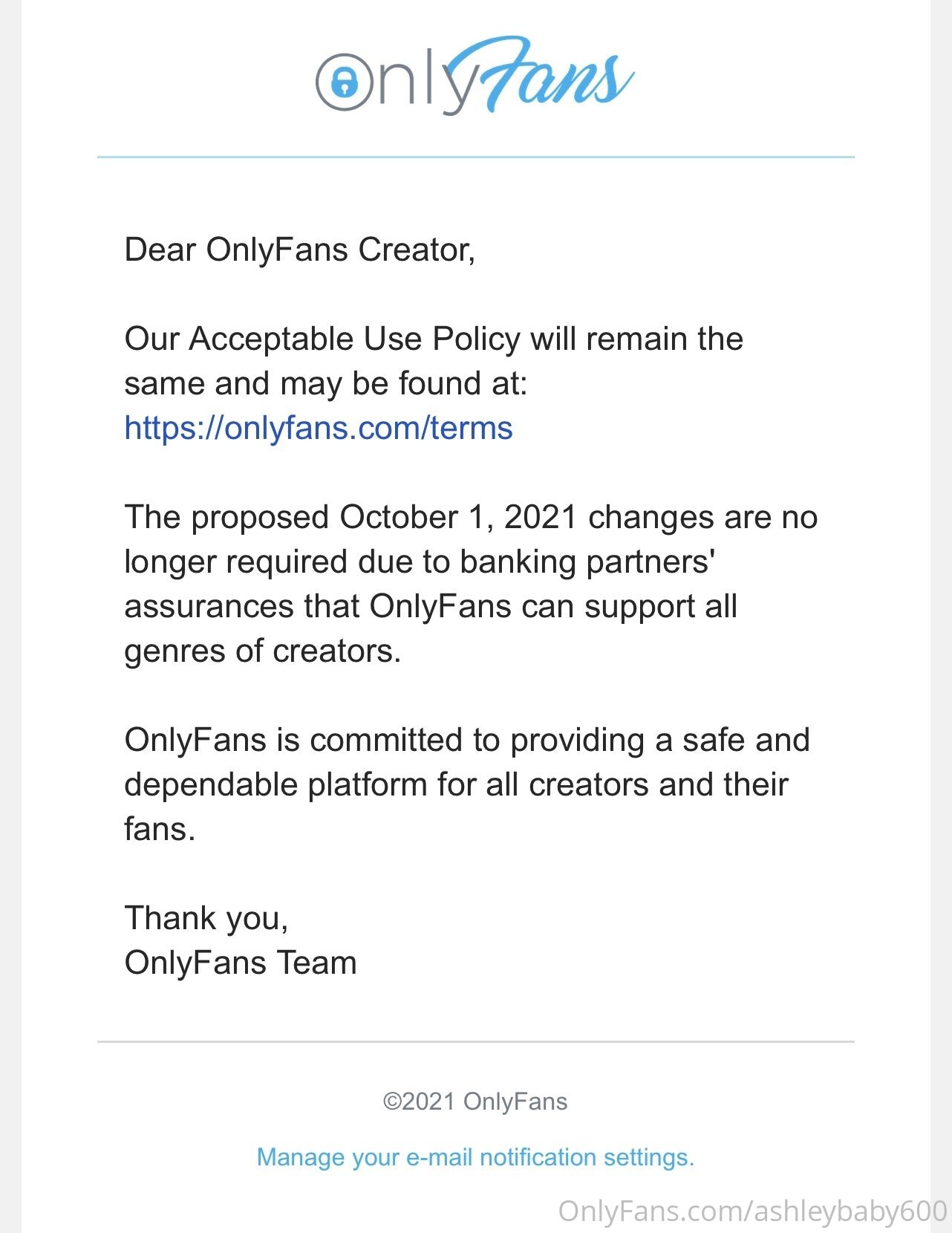Click the "Dear OnlyFans Creator," greeting
Image resolution: width=952 pixels, height=1233 pixels.
[299, 250]
